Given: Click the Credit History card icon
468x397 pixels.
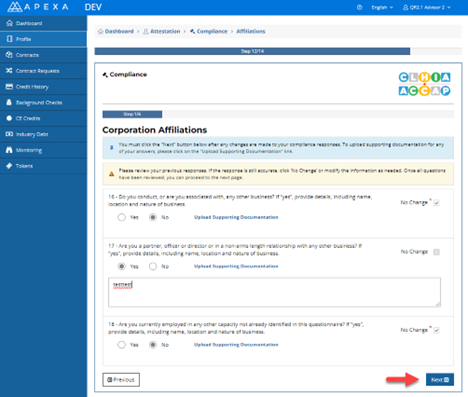Looking at the screenshot, I should point(9,86).
